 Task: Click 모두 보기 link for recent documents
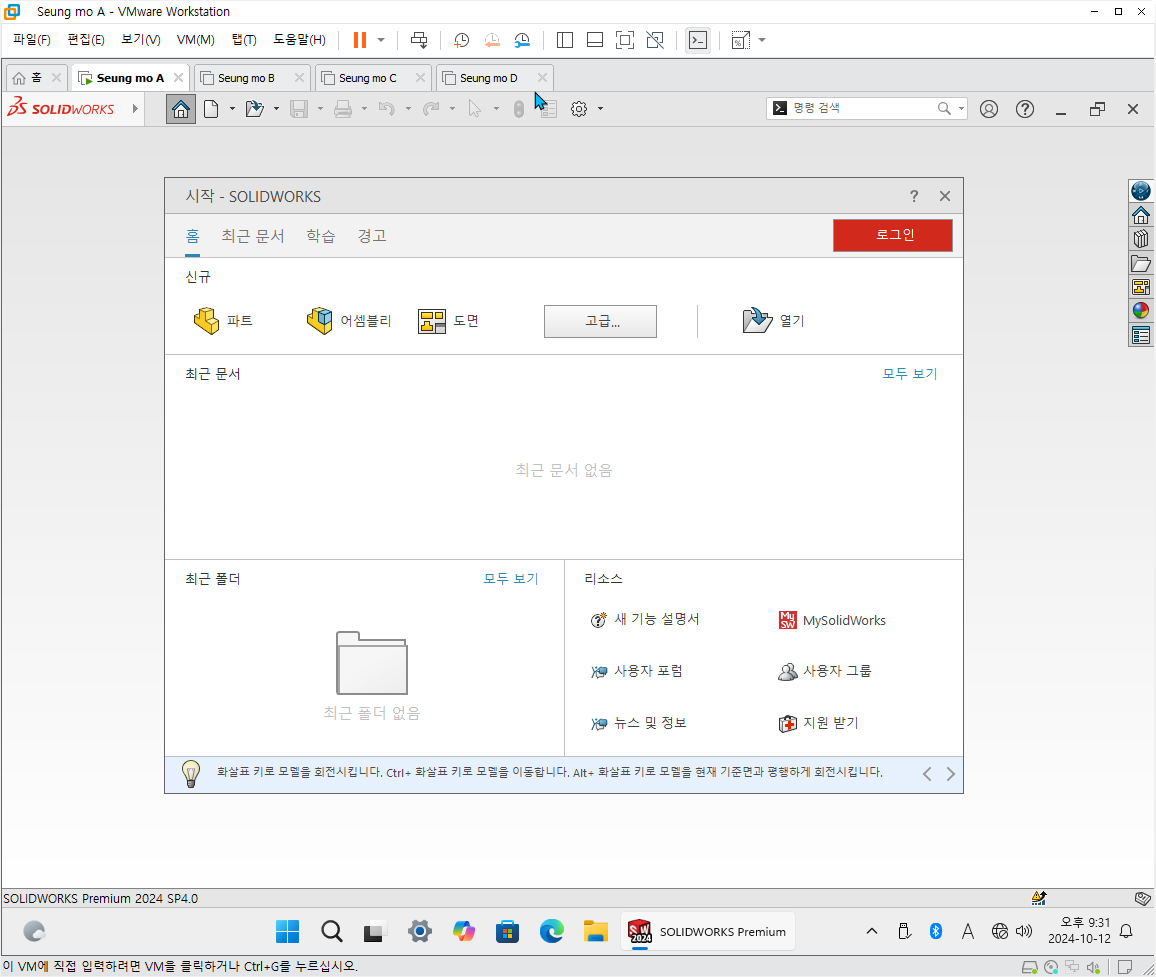pos(910,374)
